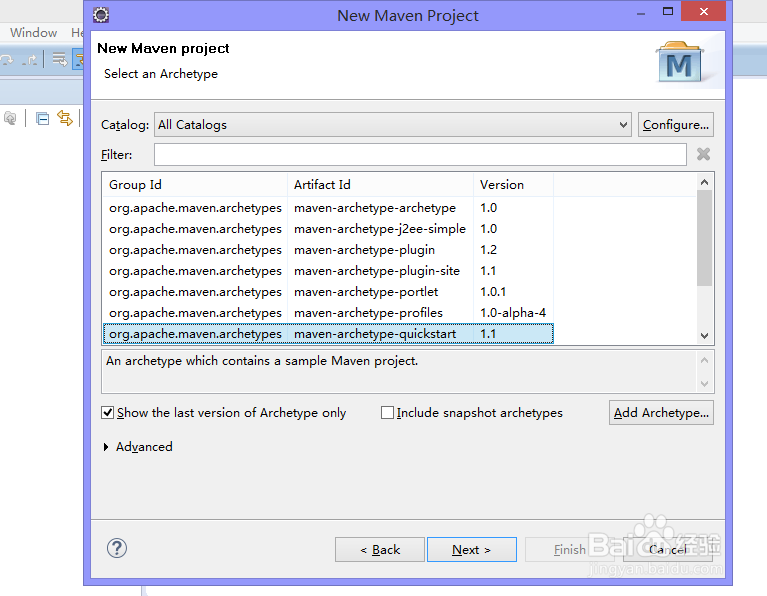Select maven-archetype-j2ee-simple row
The width and height of the screenshot is (767, 596).
[328, 229]
